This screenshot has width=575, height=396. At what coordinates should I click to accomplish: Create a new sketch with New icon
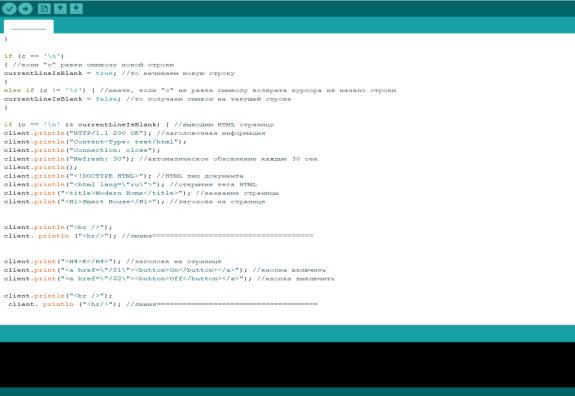(44, 8)
